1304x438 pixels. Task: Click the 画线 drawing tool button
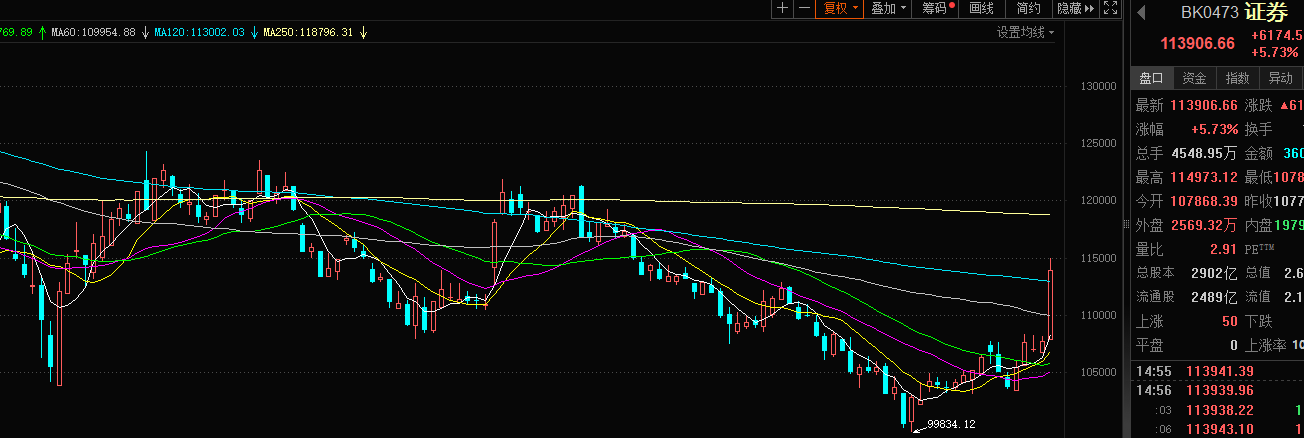tap(982, 9)
